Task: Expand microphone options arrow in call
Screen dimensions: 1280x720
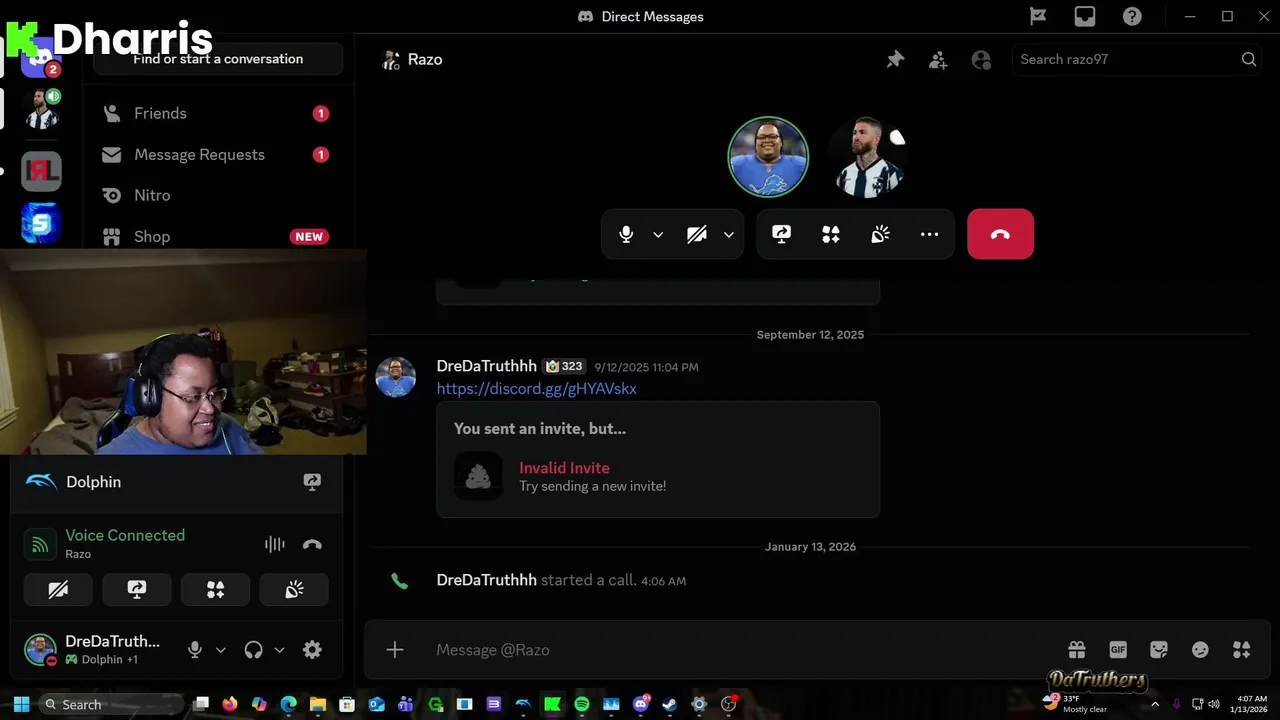Action: pos(658,234)
